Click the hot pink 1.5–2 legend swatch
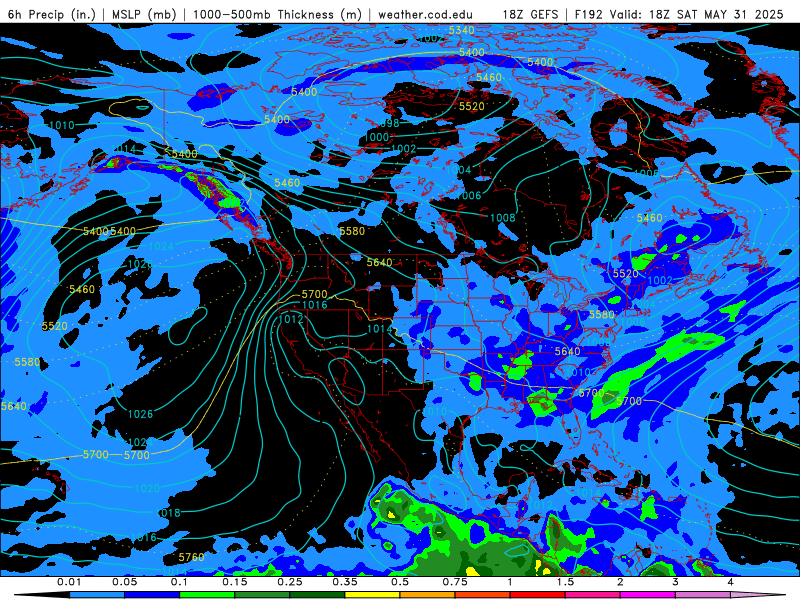 point(593,595)
